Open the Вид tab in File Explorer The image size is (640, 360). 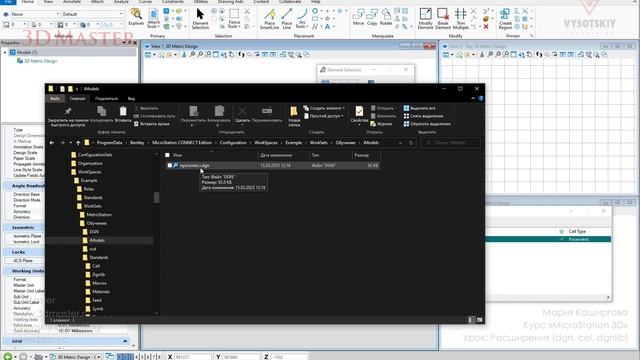(x=131, y=98)
